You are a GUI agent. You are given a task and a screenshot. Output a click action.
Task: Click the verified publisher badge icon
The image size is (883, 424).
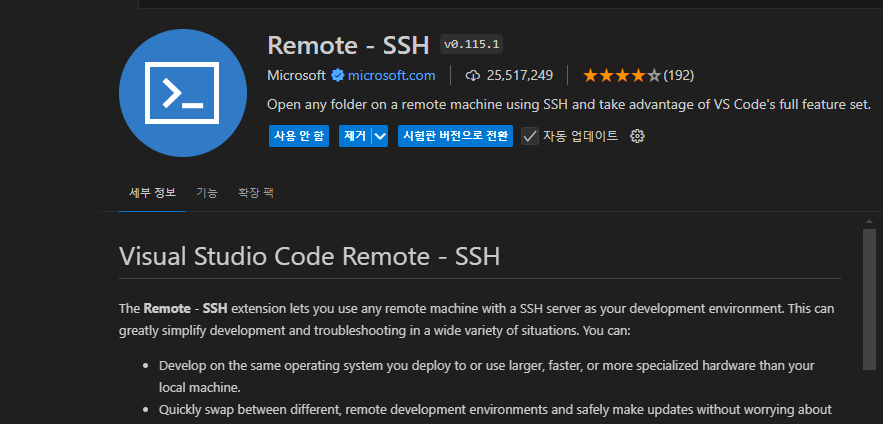(337, 75)
